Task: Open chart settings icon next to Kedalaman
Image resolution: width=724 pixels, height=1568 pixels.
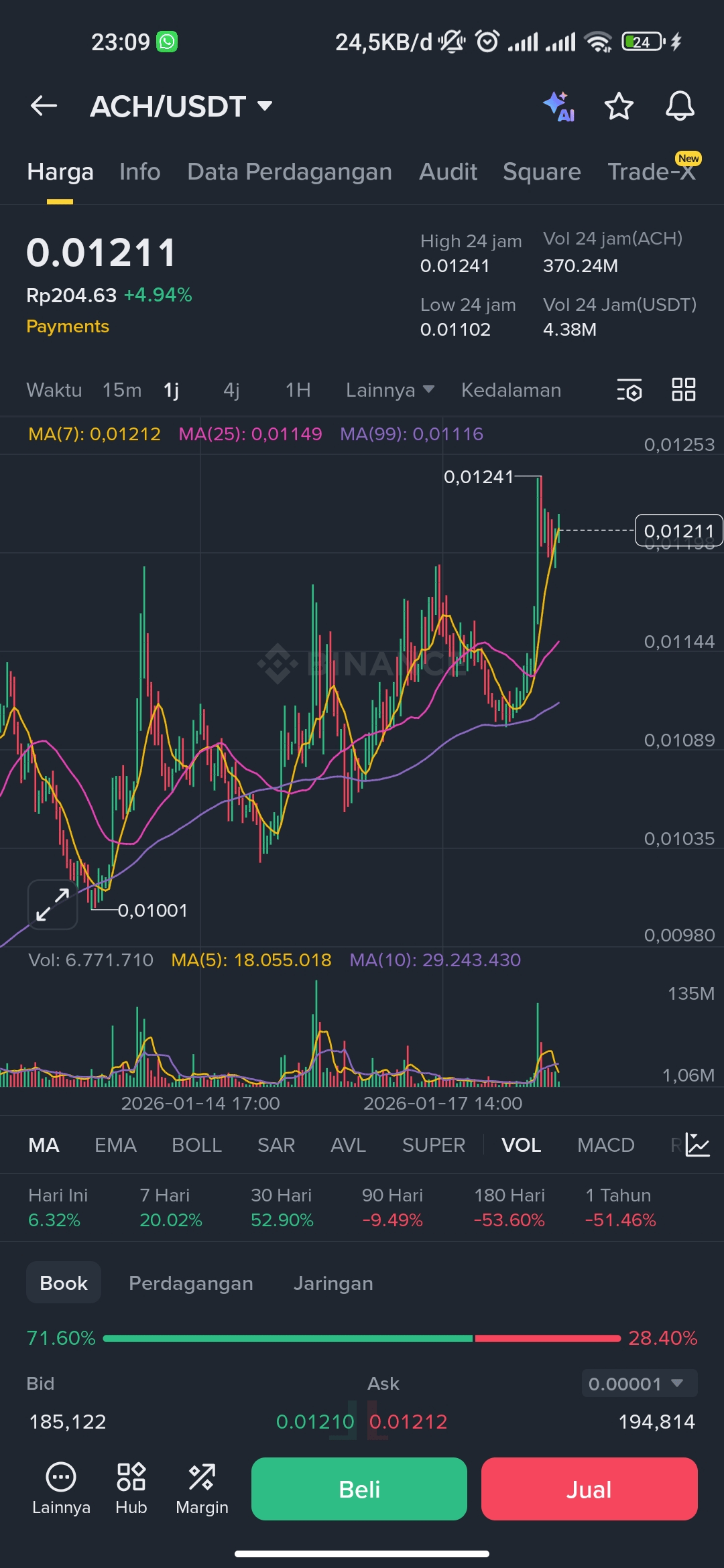Action: (629, 390)
